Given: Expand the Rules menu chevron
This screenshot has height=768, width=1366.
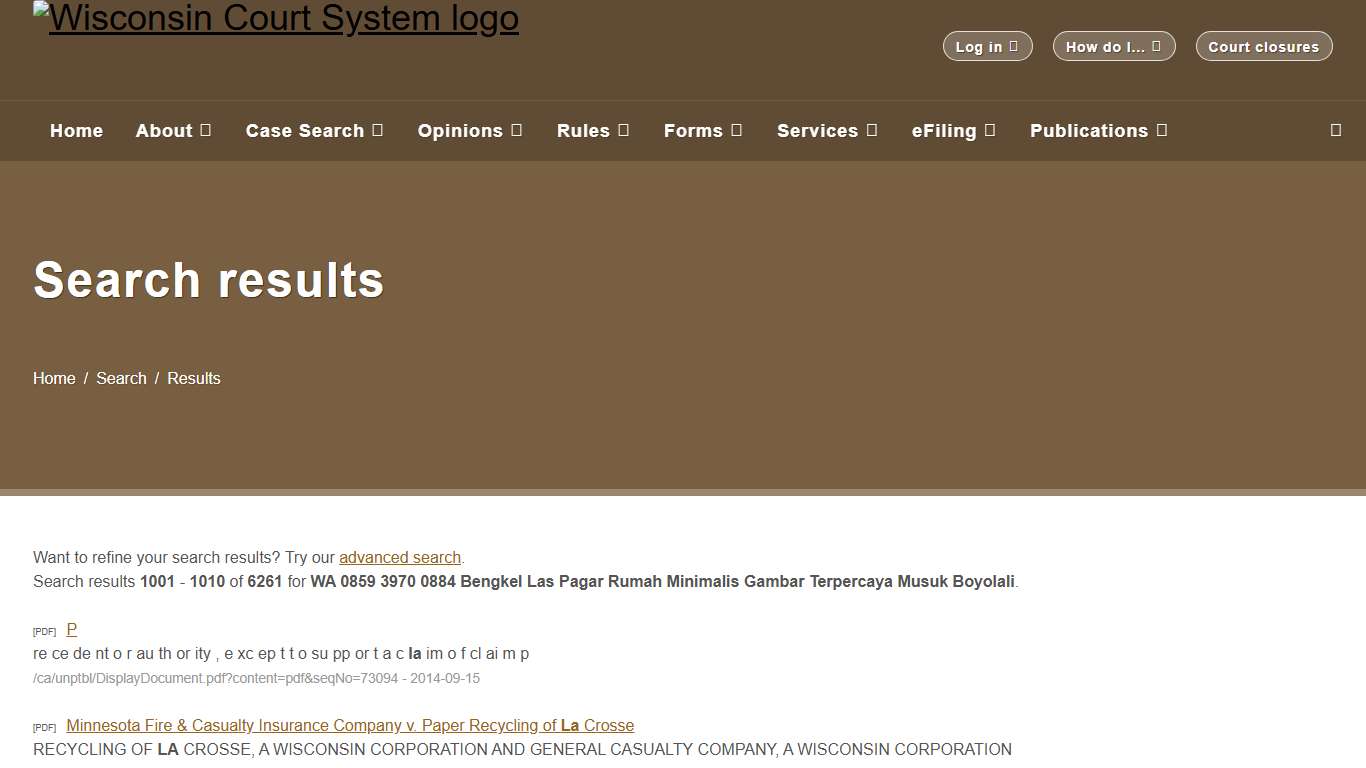Looking at the screenshot, I should tap(625, 130).
